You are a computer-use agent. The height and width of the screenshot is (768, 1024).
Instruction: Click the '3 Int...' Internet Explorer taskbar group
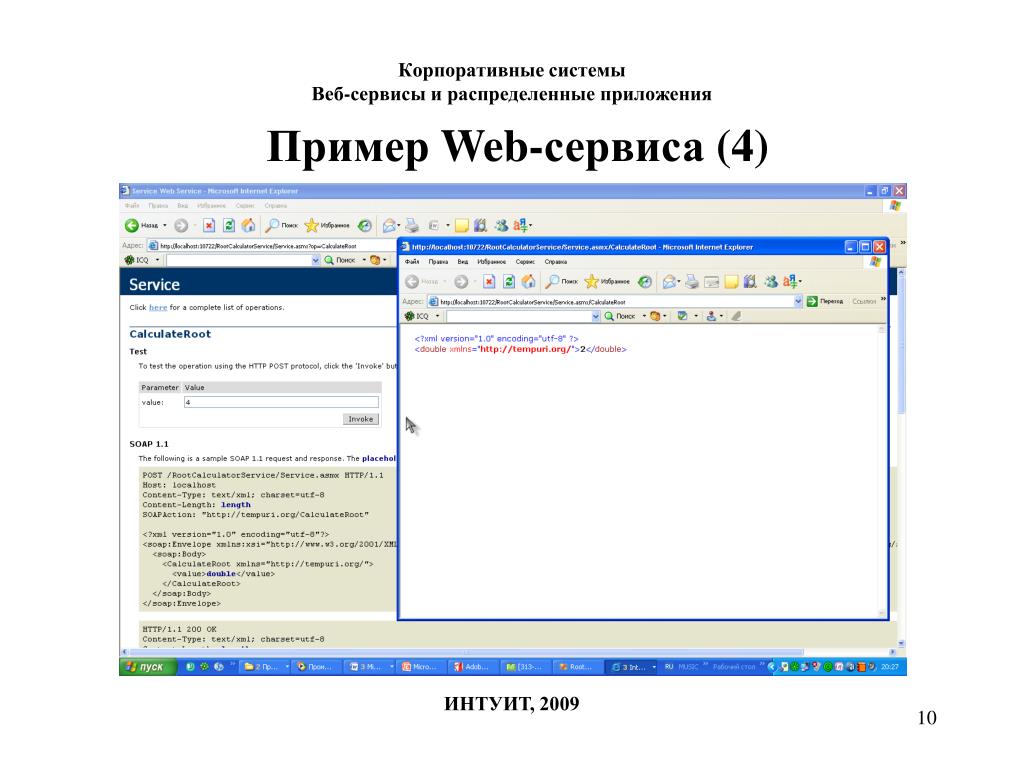tap(633, 667)
